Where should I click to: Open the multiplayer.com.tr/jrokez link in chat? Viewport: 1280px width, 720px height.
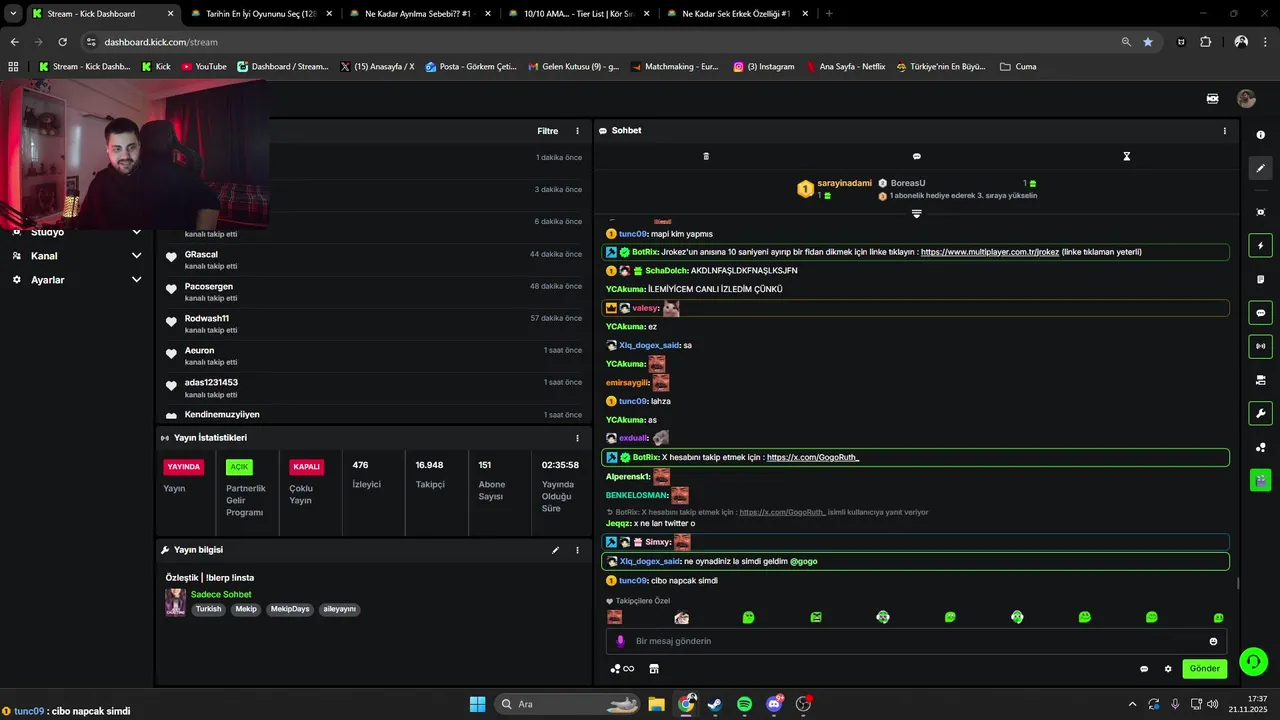[x=990, y=252]
